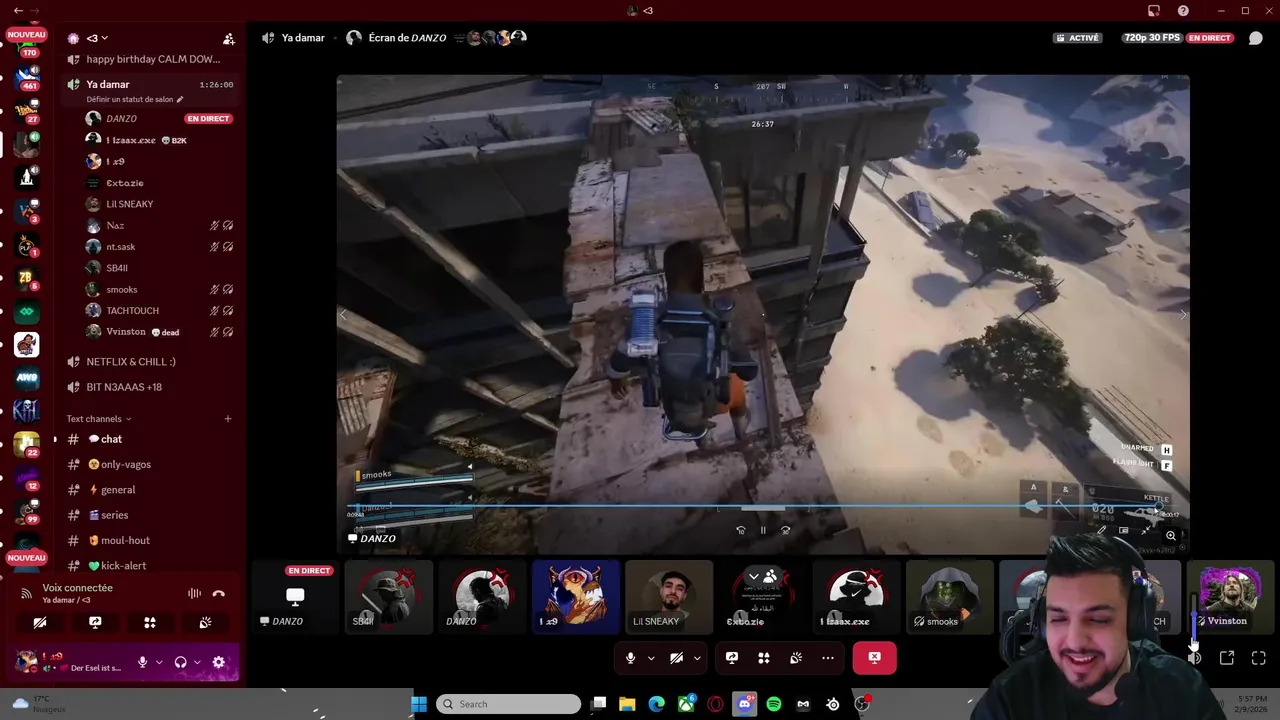
Task: Zoom into stream with magnifier icon
Action: coord(1171,536)
